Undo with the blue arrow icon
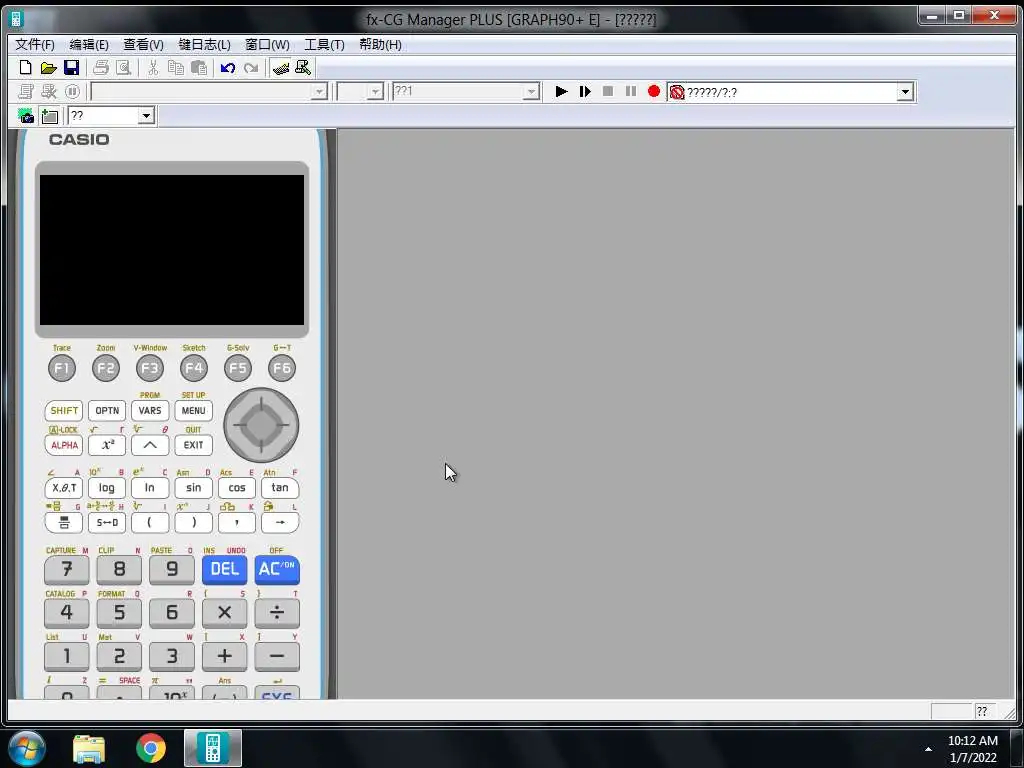 point(228,68)
